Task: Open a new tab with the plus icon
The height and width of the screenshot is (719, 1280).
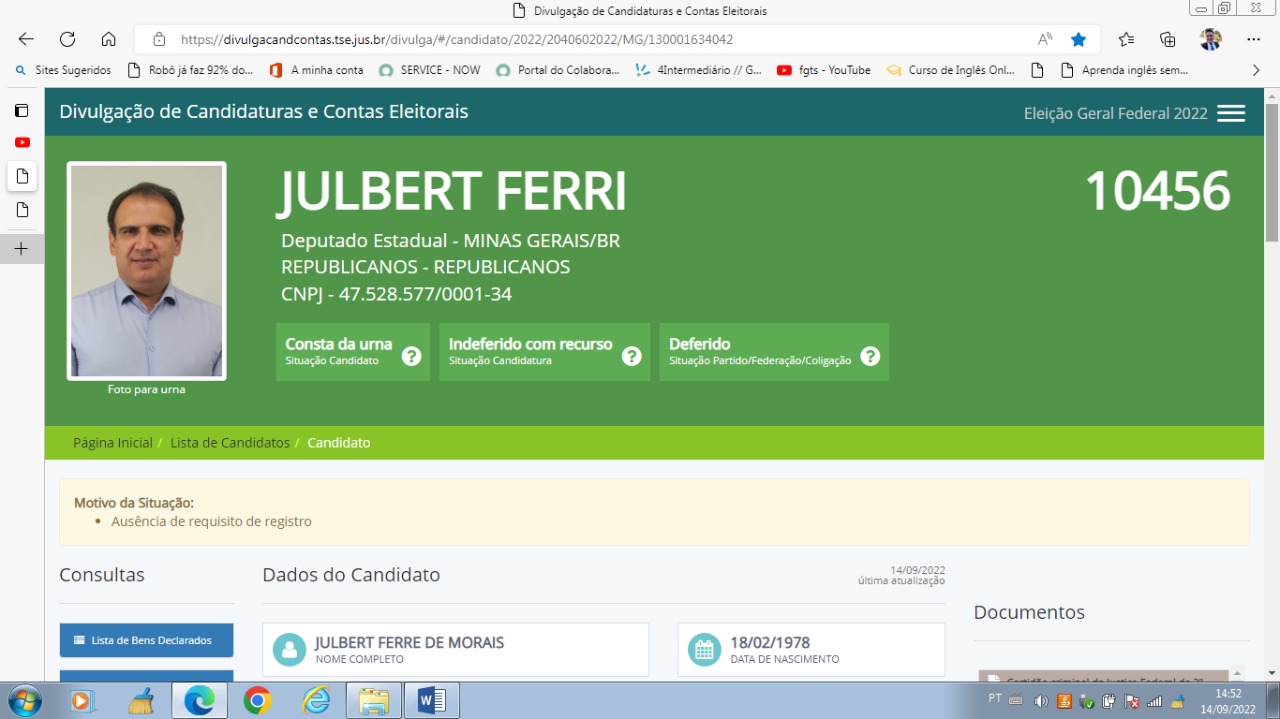Action: (x=22, y=248)
